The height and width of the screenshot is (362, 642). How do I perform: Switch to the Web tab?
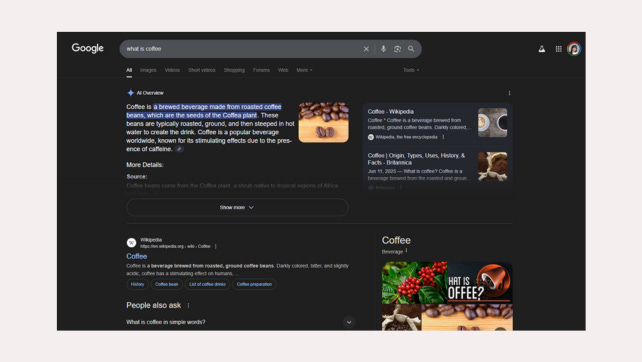pos(283,70)
